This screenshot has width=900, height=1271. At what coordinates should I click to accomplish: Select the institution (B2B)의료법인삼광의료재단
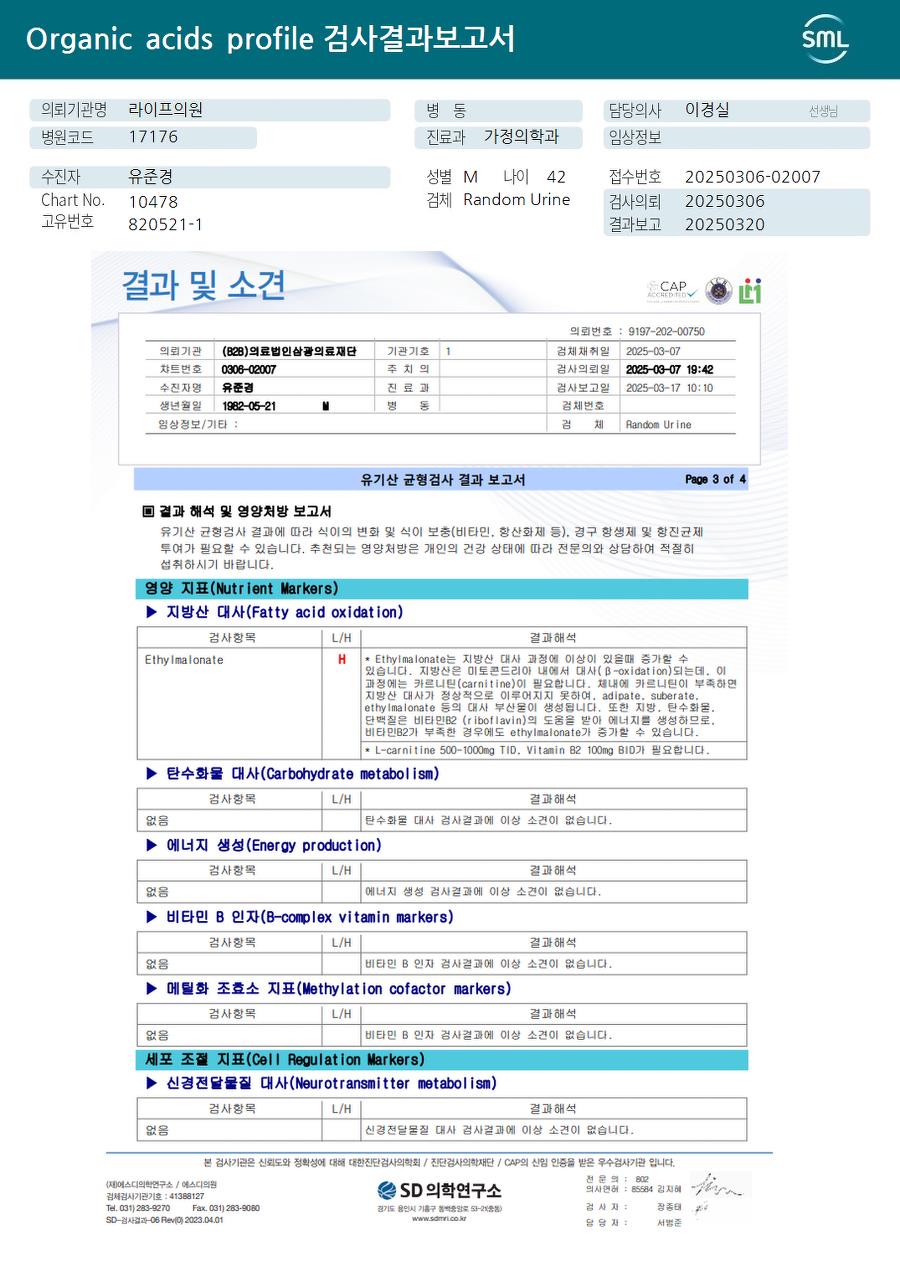(x=289, y=351)
